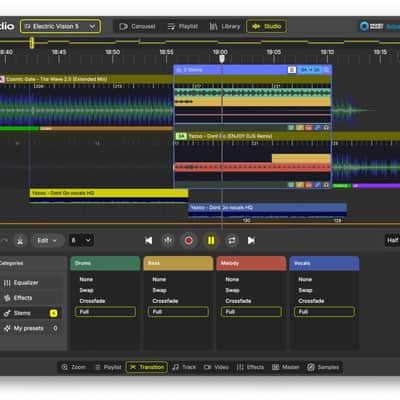Choose Crossfade for the Melody stem
400x400 pixels.
[238, 301]
